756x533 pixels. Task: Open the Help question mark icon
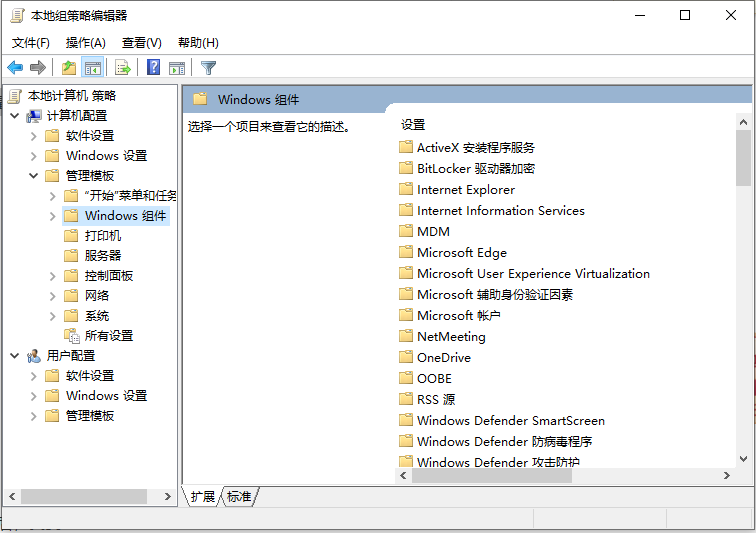tap(153, 67)
